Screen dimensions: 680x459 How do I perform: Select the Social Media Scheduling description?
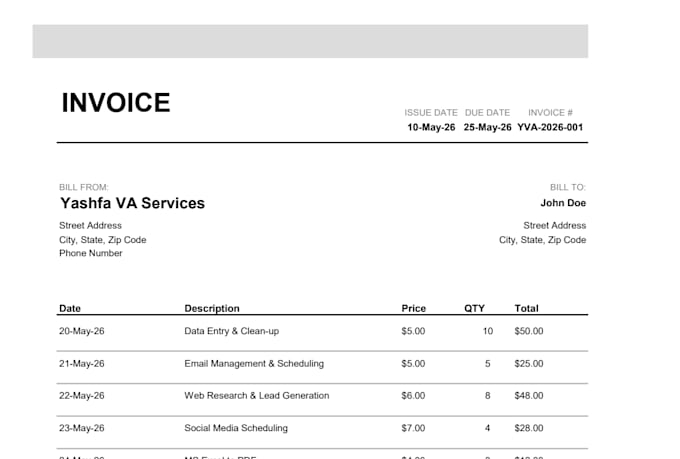(x=236, y=428)
